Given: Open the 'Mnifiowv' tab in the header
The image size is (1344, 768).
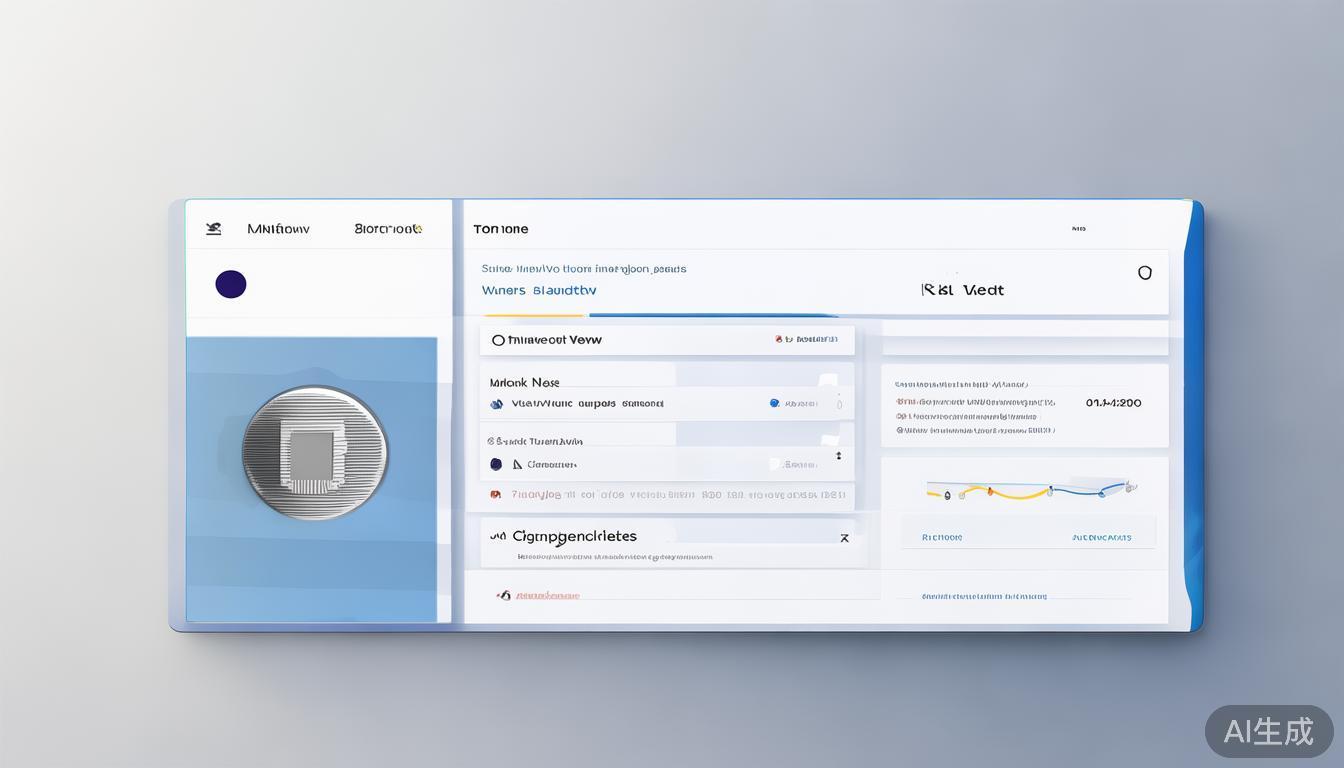Looking at the screenshot, I should click(x=278, y=229).
